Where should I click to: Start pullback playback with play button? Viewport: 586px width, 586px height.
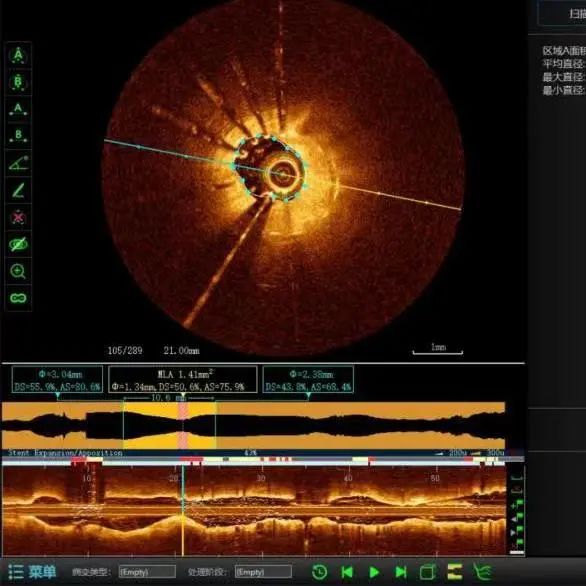click(x=374, y=572)
